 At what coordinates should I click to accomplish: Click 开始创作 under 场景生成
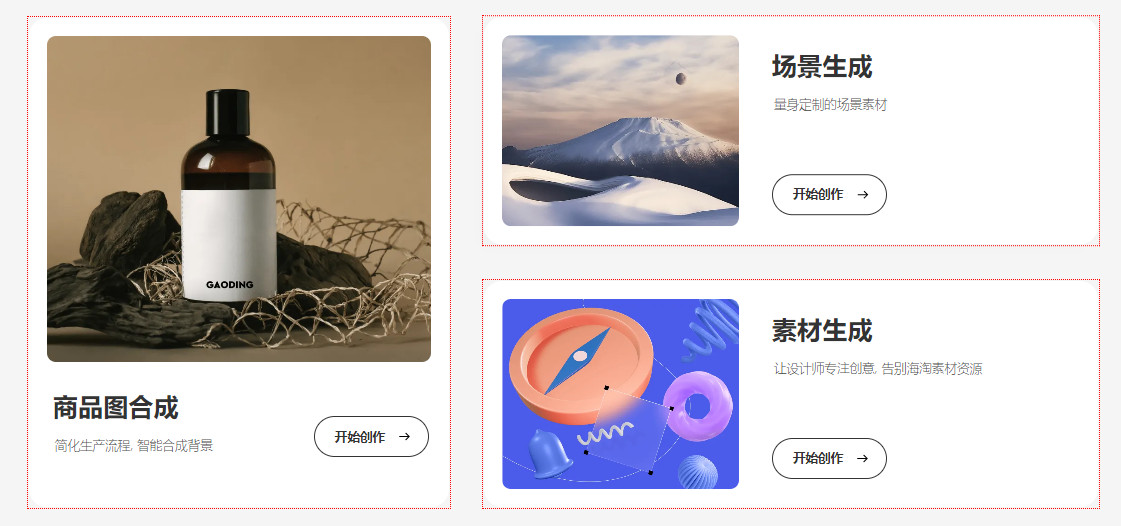click(x=829, y=194)
